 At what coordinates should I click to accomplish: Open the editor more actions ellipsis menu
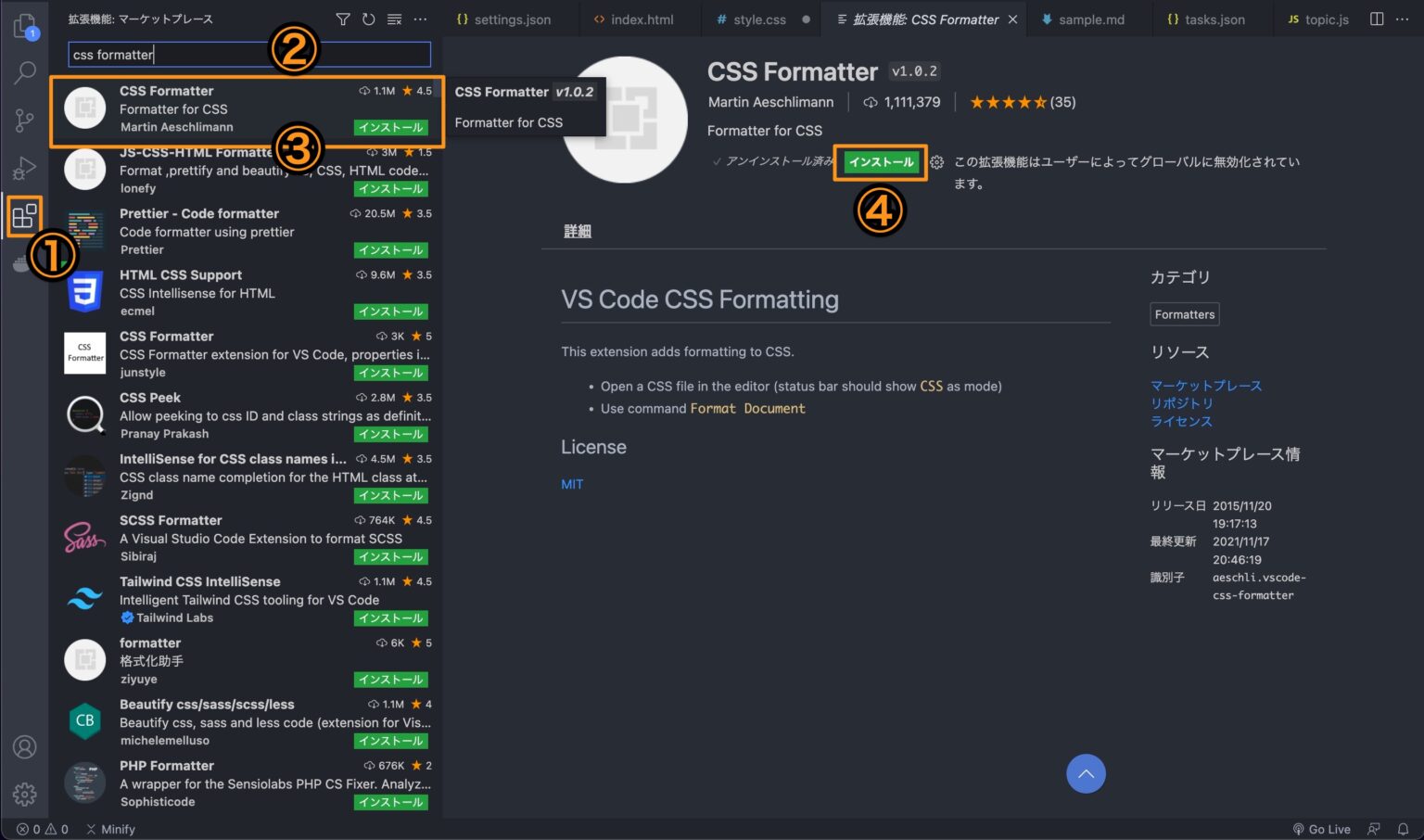(x=1404, y=19)
